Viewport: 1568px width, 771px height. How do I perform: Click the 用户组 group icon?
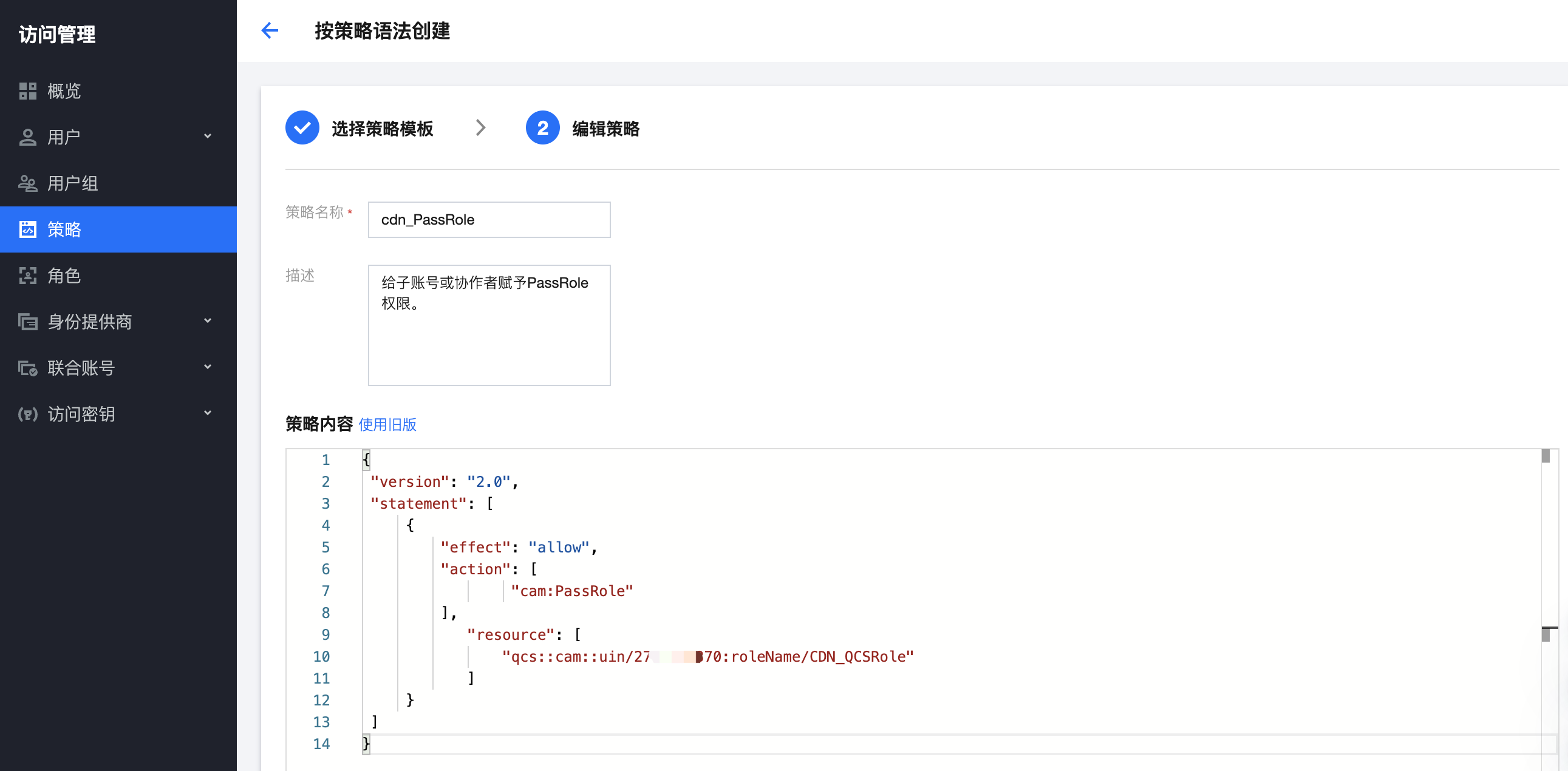28,183
